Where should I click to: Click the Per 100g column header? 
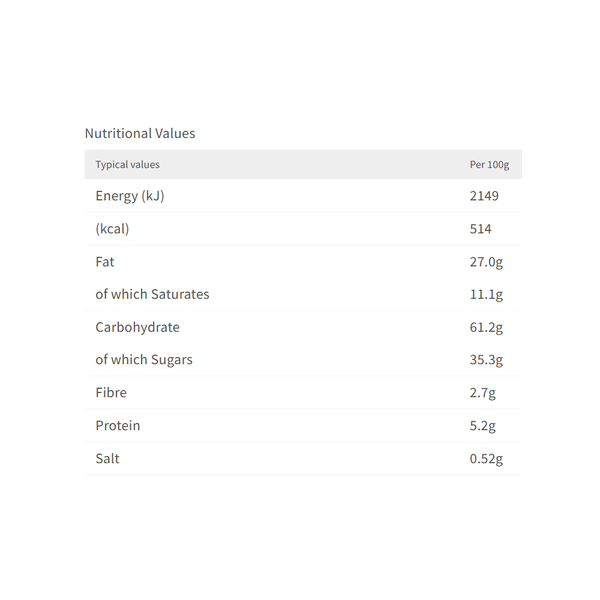click(x=489, y=165)
